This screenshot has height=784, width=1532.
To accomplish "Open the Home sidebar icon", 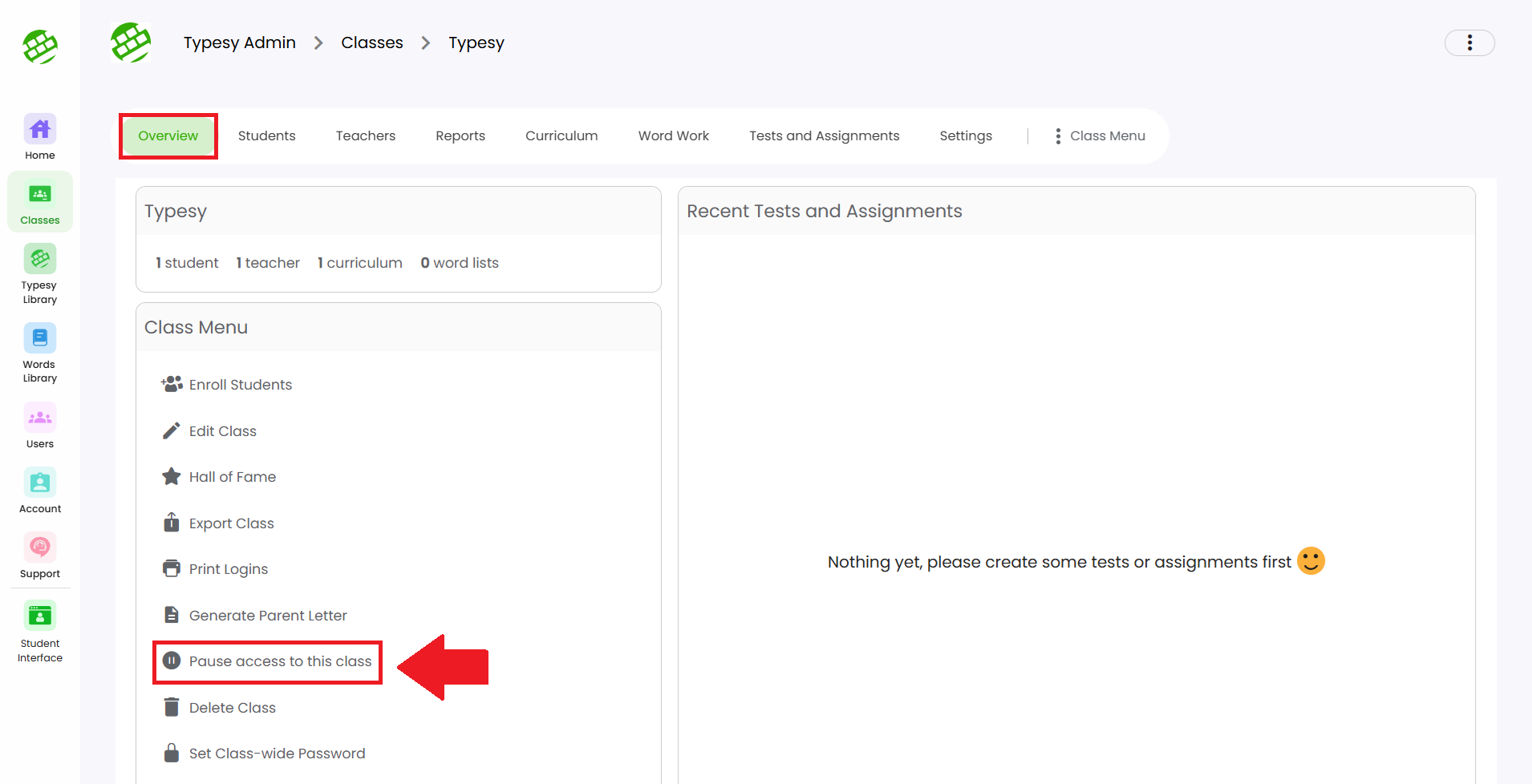I will [x=39, y=137].
